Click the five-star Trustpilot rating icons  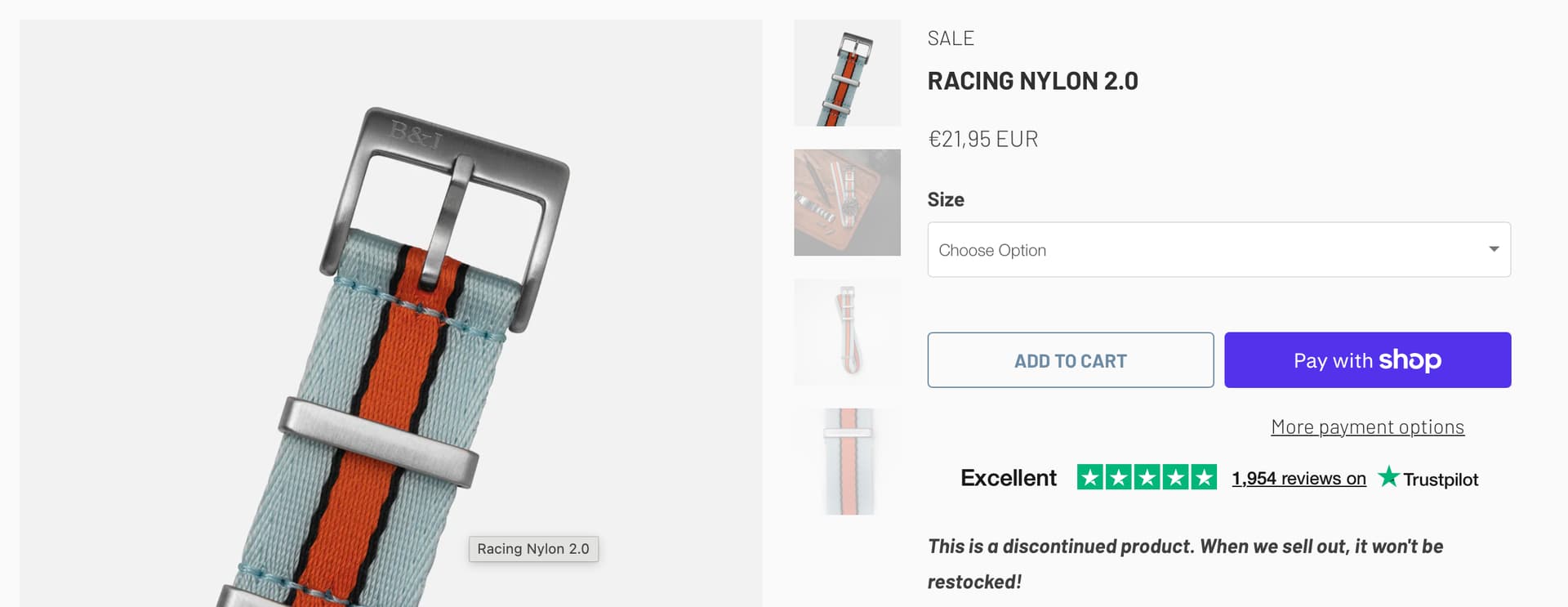(x=1147, y=477)
